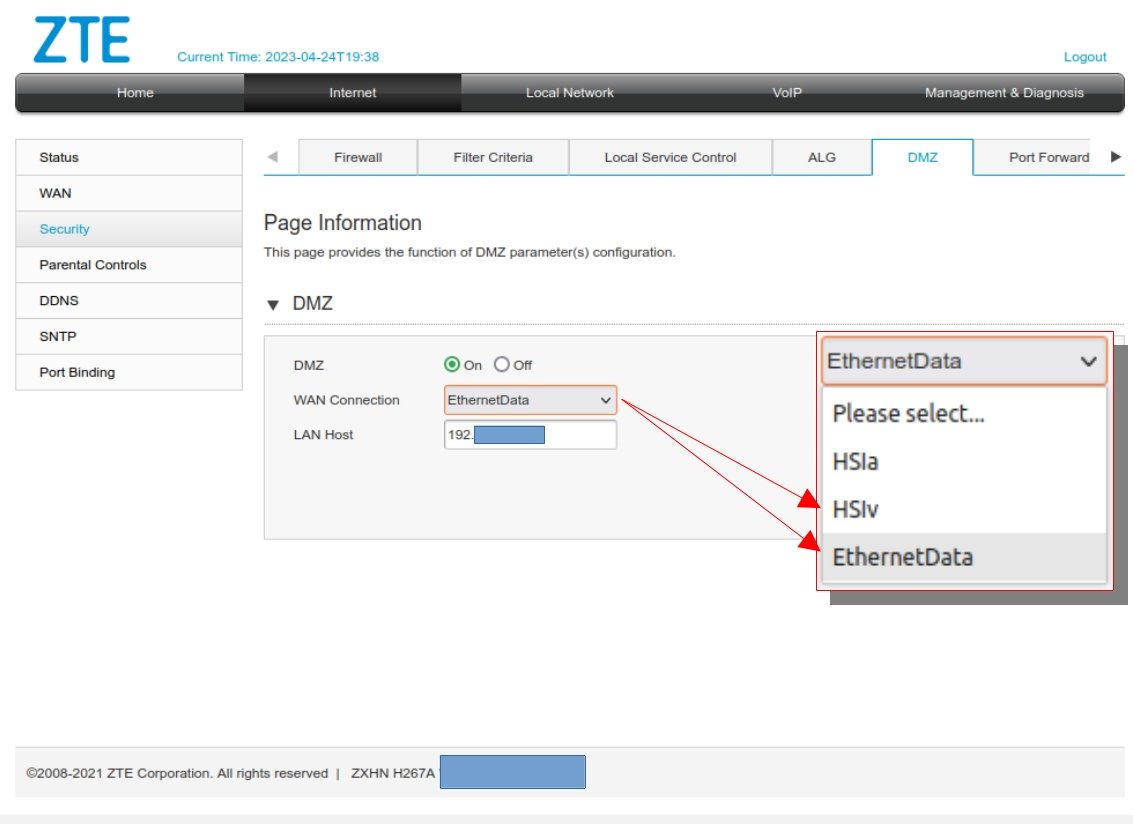This screenshot has height=825, width=1134.
Task: Click the ZTE logo
Action: coord(82,40)
